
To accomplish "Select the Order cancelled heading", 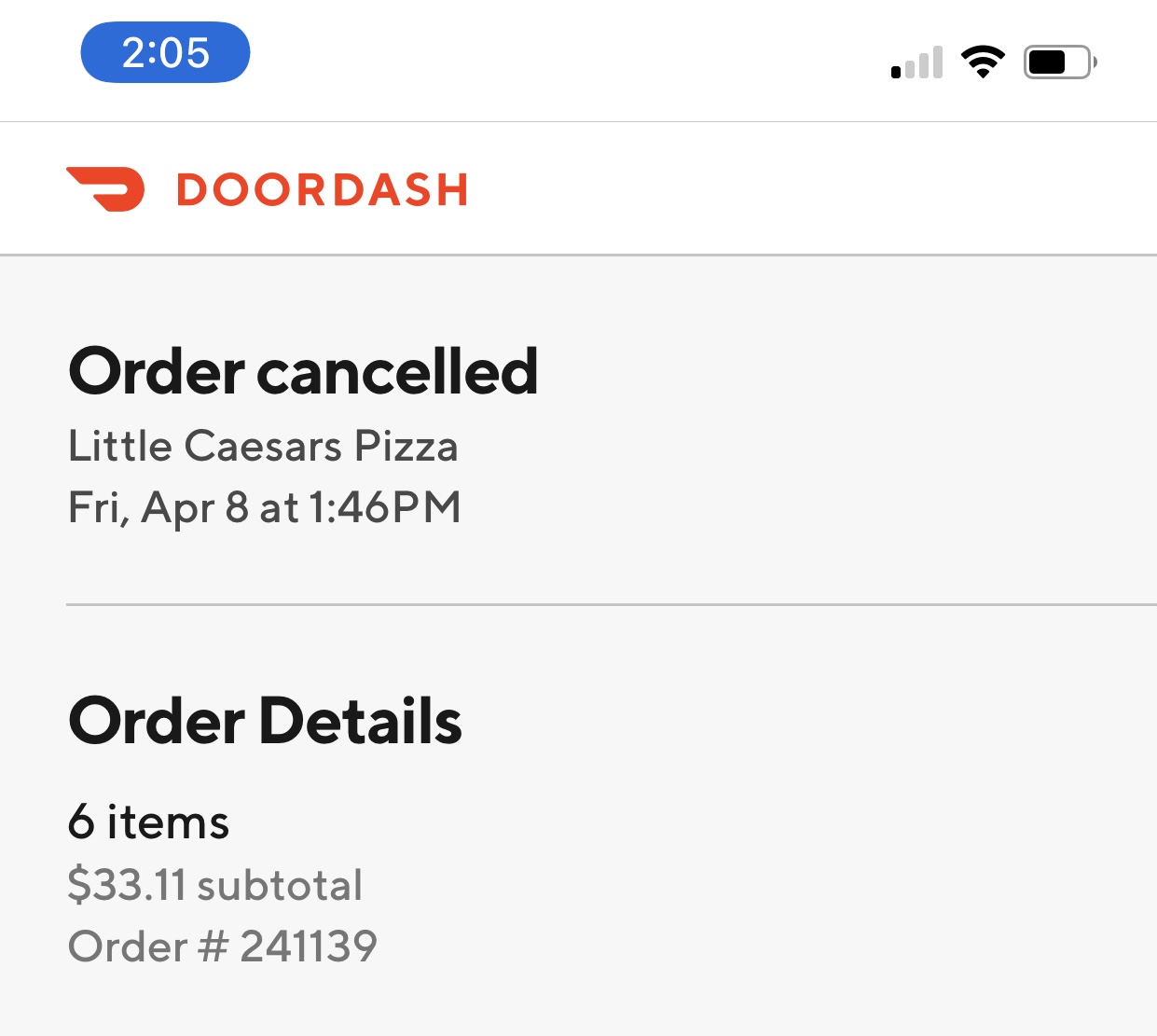I will [x=303, y=371].
